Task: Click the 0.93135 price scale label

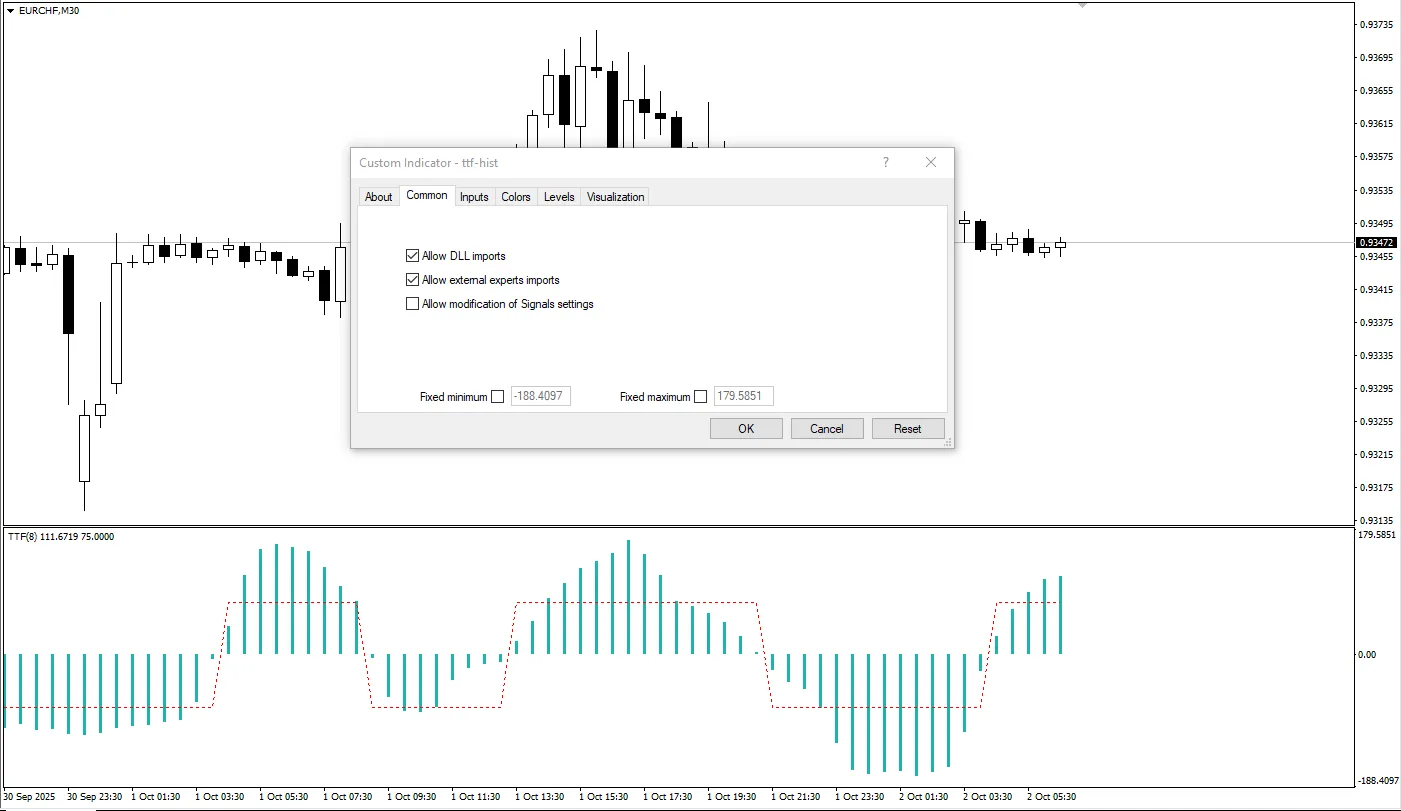Action: coord(1378,520)
